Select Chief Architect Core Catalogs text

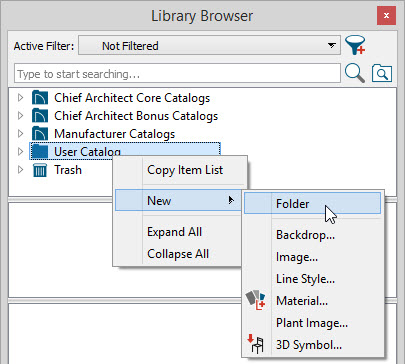[132, 98]
